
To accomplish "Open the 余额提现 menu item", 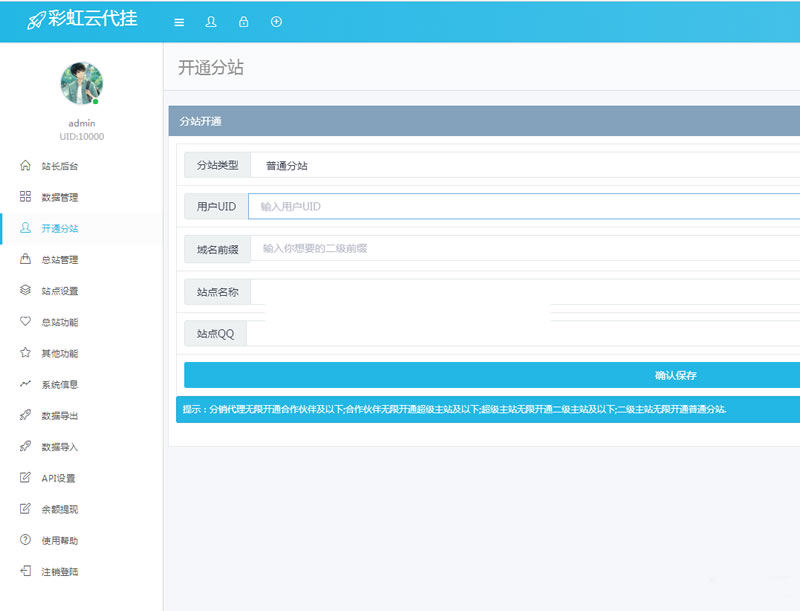I will pyautogui.click(x=82, y=509).
